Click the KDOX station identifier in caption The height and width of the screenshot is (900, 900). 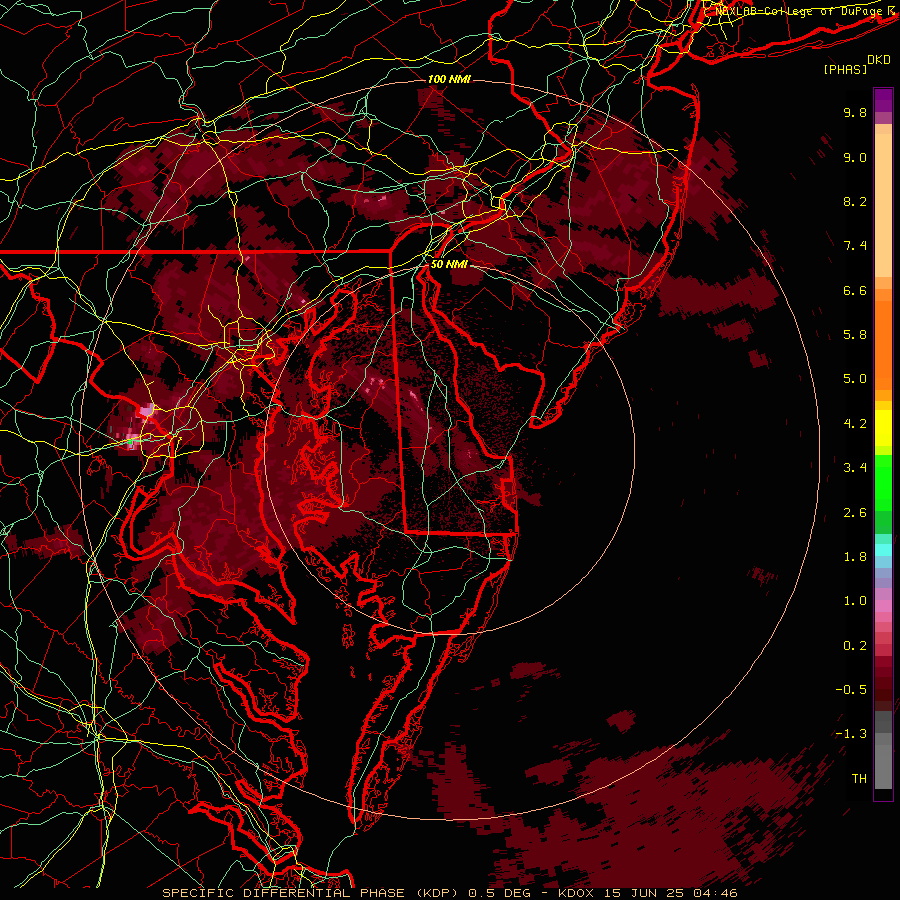(577, 893)
